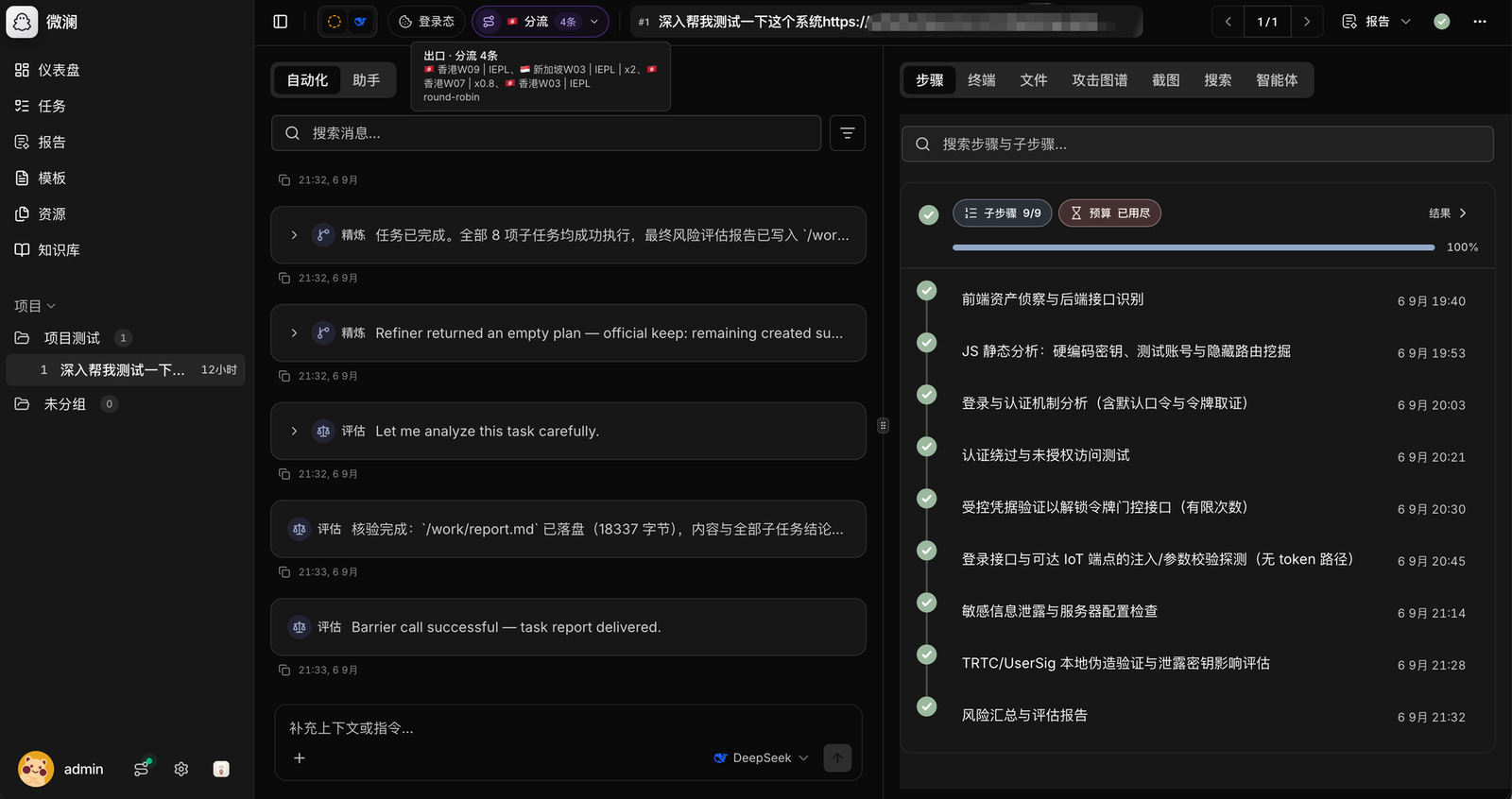The width and height of the screenshot is (1512, 799).
Task: Click the send arrow button
Action: (x=837, y=757)
